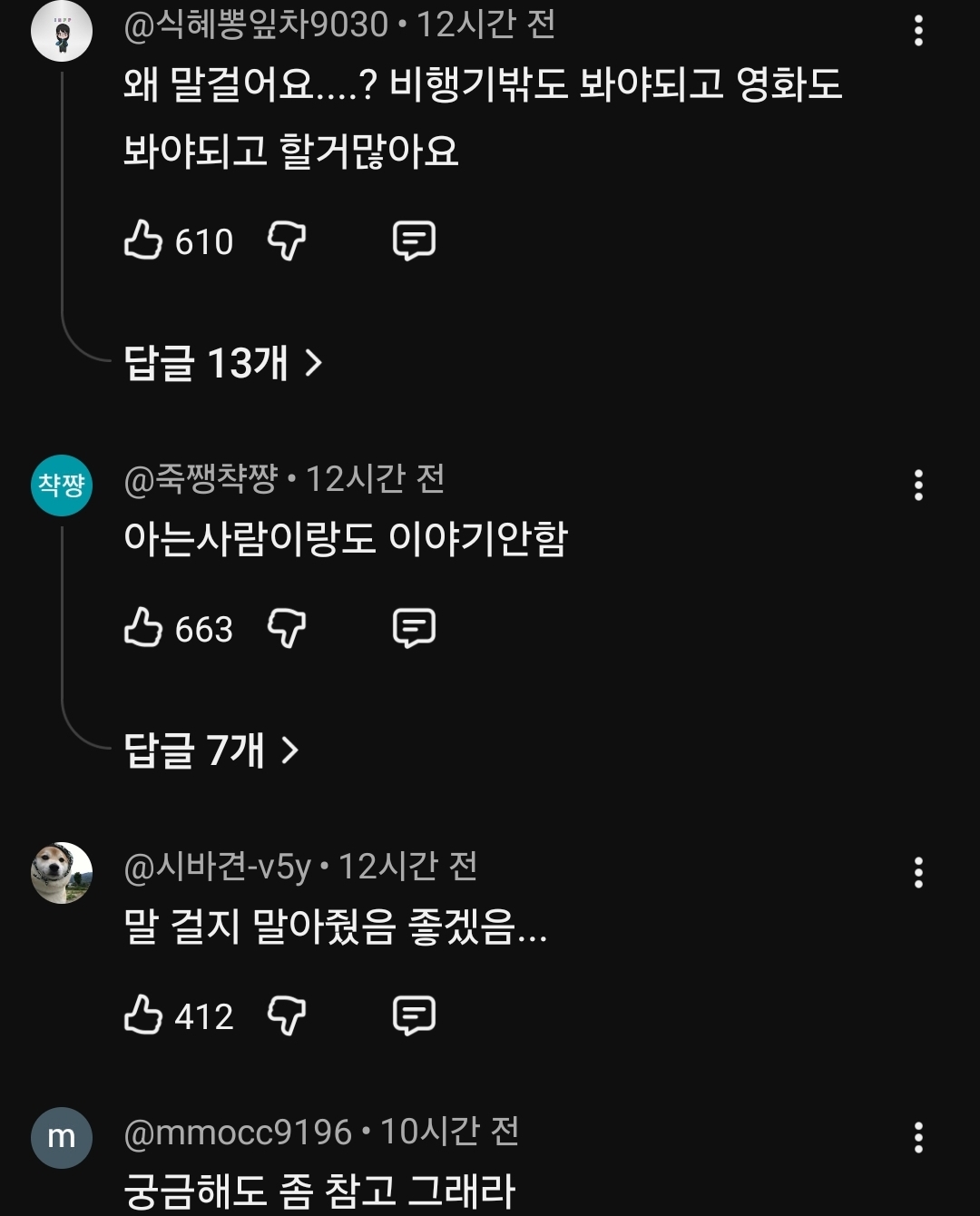This screenshot has width=980, height=1216.
Task: Open @식혜뽕잎차9030's channel from the username
Action: pyautogui.click(x=256, y=25)
